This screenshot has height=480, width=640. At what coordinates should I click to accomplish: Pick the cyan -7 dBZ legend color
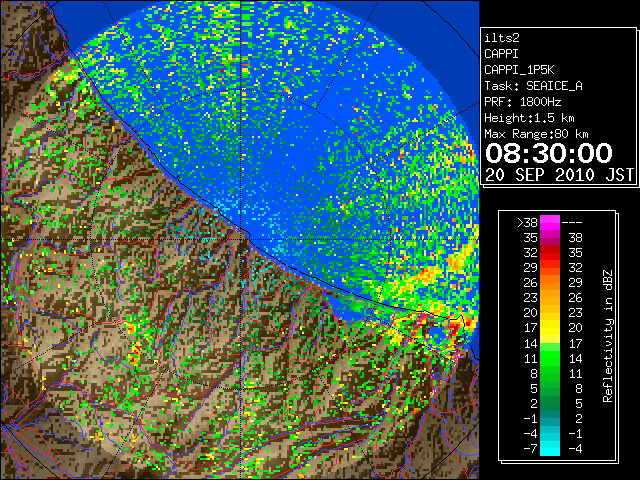click(550, 449)
